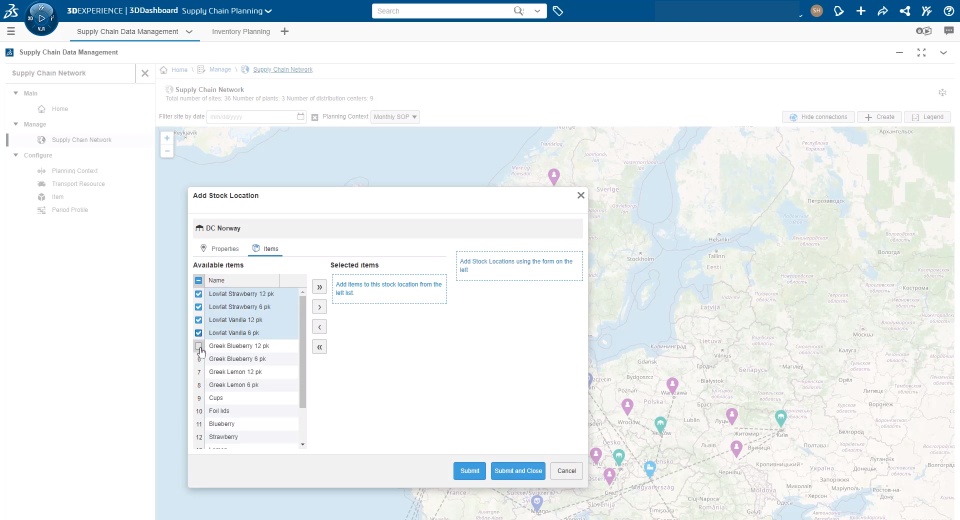
Task: Toggle the checkbox beside Planning Context
Action: click(x=315, y=117)
